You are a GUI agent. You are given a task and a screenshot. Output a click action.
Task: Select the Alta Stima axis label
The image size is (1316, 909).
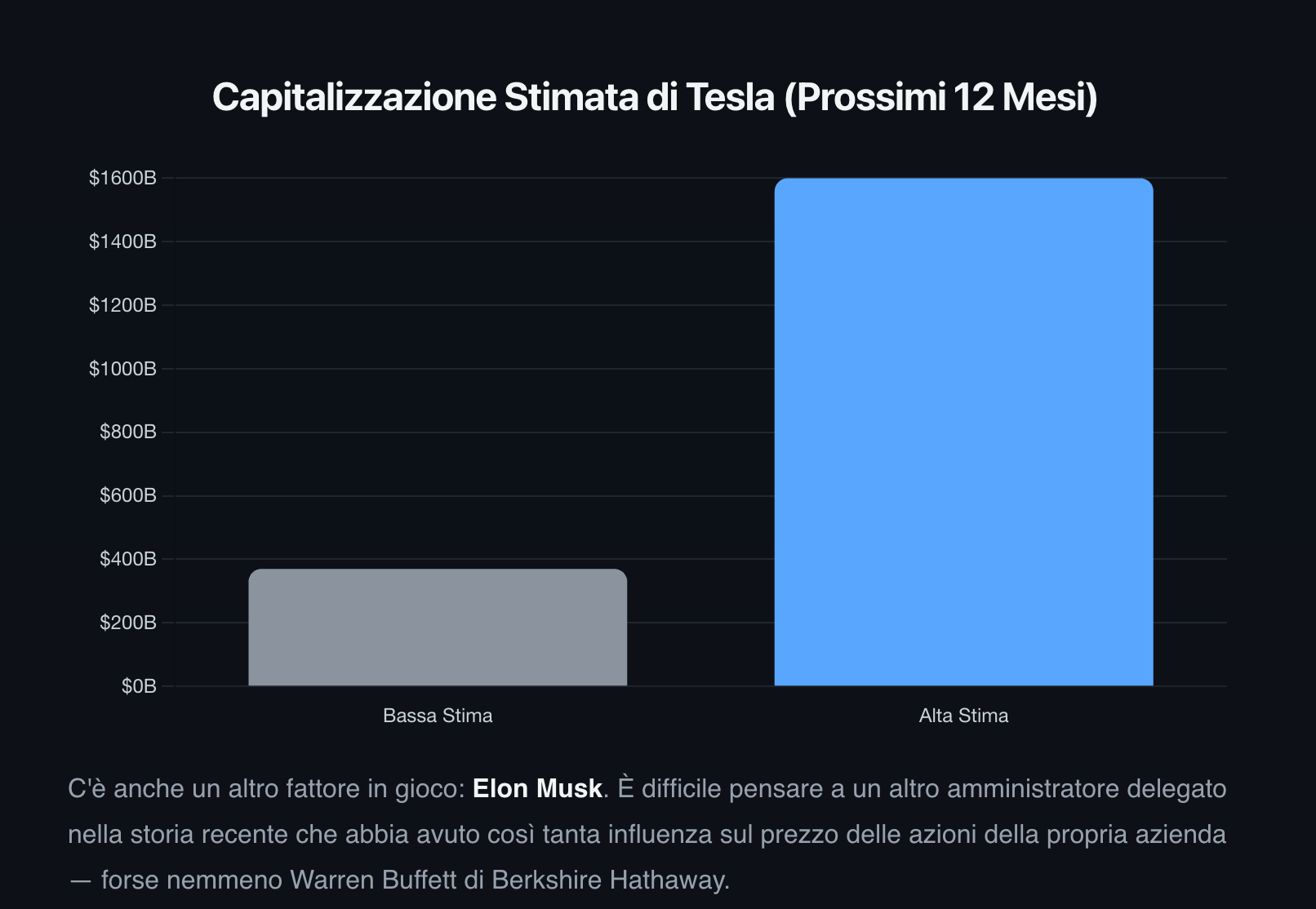pyautogui.click(x=963, y=716)
